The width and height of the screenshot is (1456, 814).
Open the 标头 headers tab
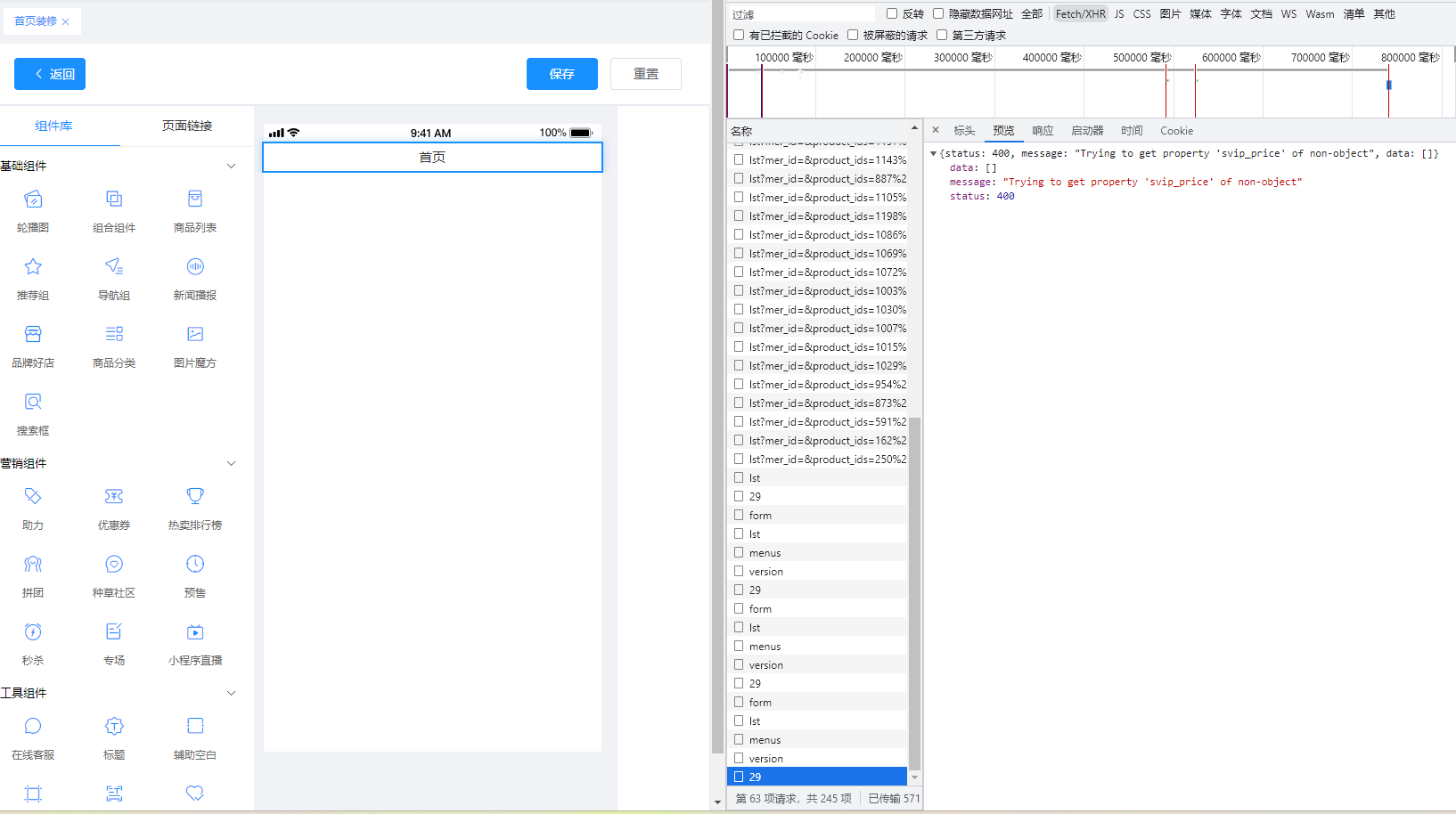[964, 131]
